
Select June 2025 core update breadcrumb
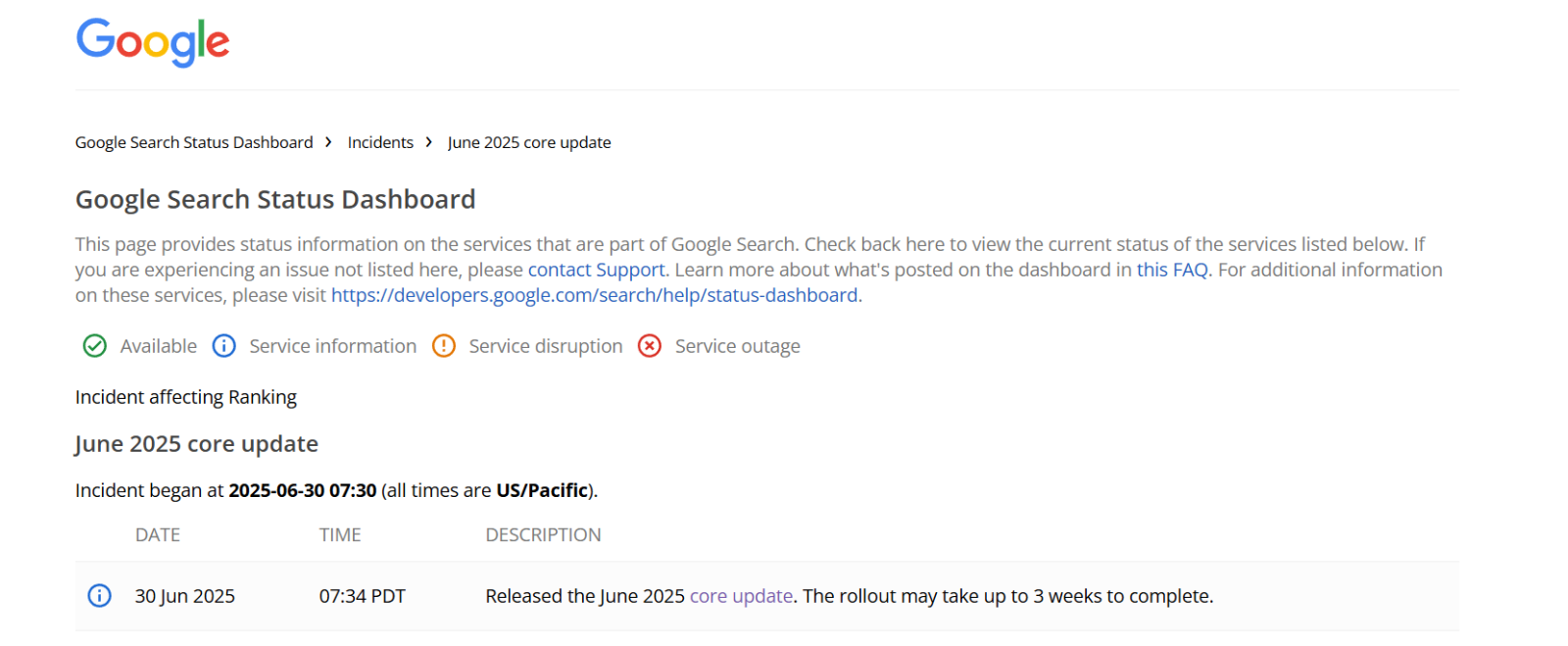click(x=529, y=142)
